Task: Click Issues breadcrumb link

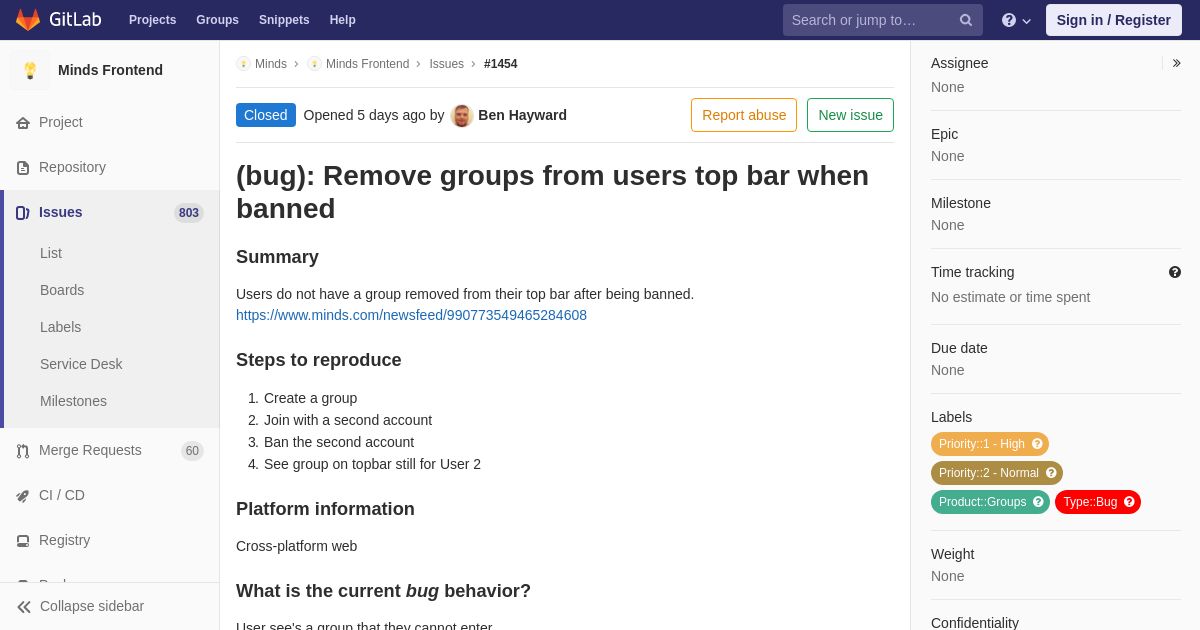Action: pos(446,64)
